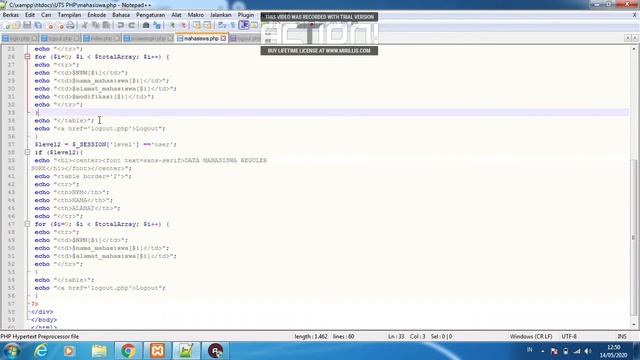Click line 37 with $_SESSION['level']
The width and height of the screenshot is (640, 360).
coord(105,144)
